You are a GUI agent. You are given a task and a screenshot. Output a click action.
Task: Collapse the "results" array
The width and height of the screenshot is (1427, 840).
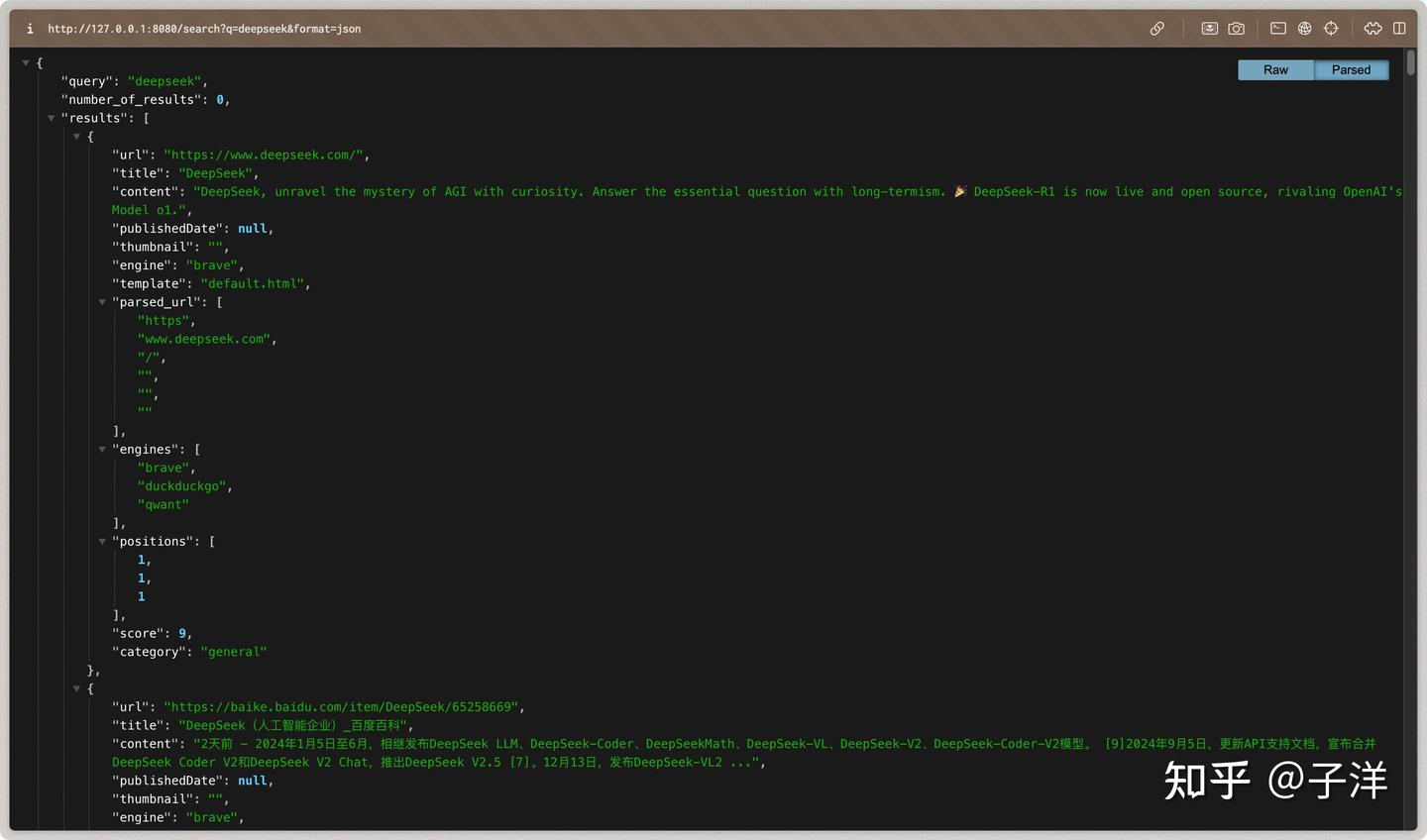52,119
